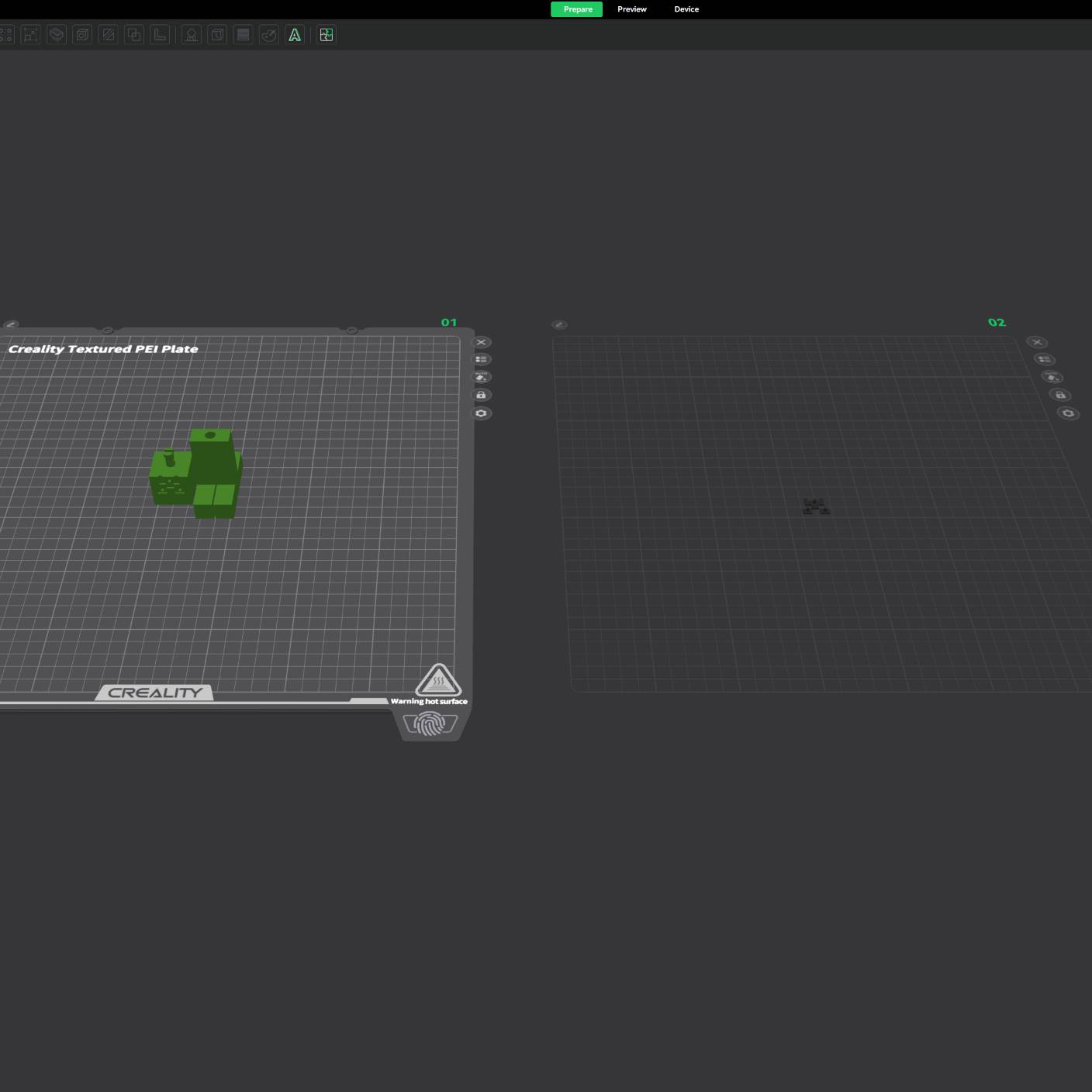1092x1092 pixels.
Task: Toggle the lock on plate 01
Action: (482, 395)
